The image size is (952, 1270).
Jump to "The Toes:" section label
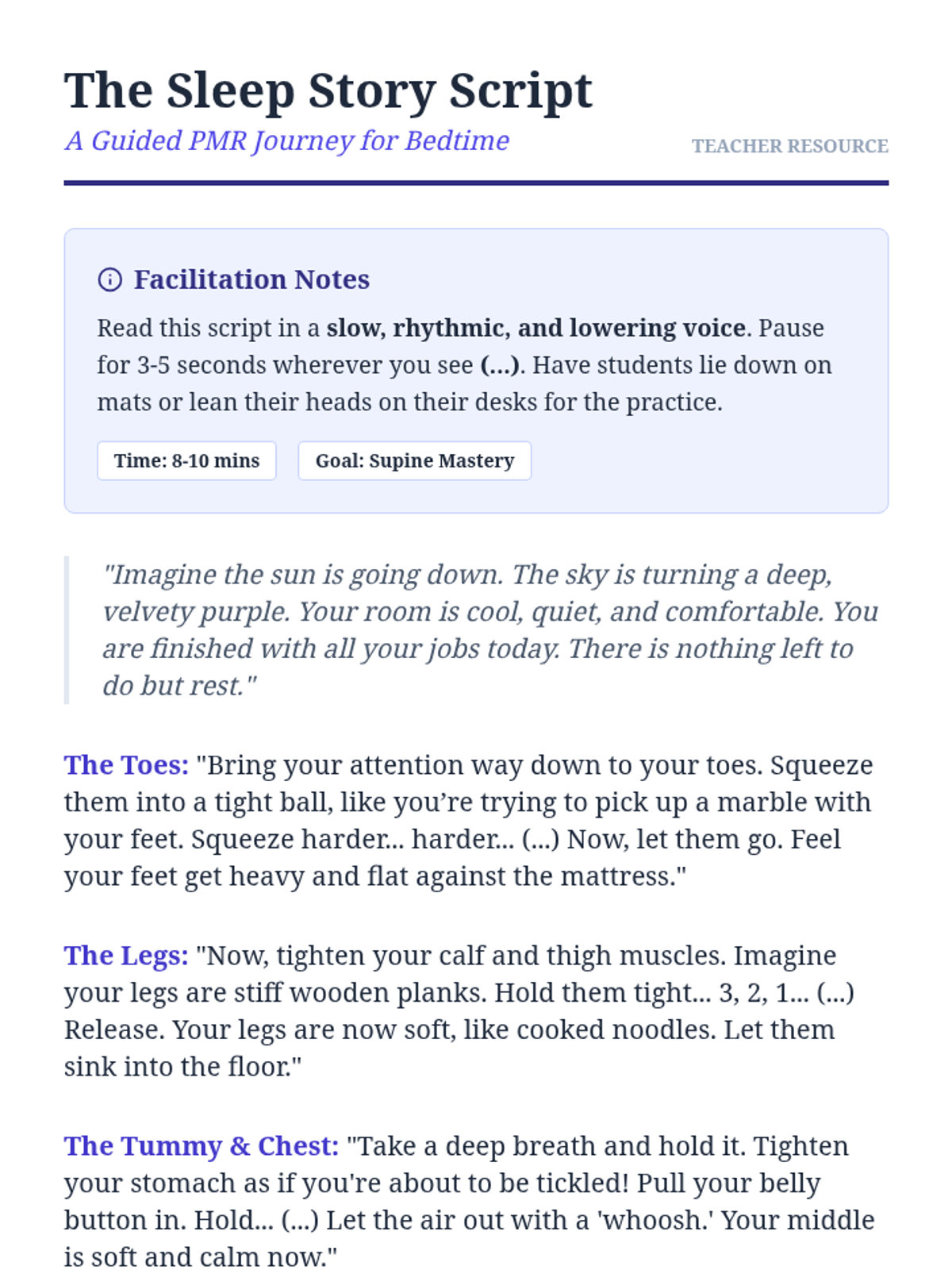pos(126,765)
